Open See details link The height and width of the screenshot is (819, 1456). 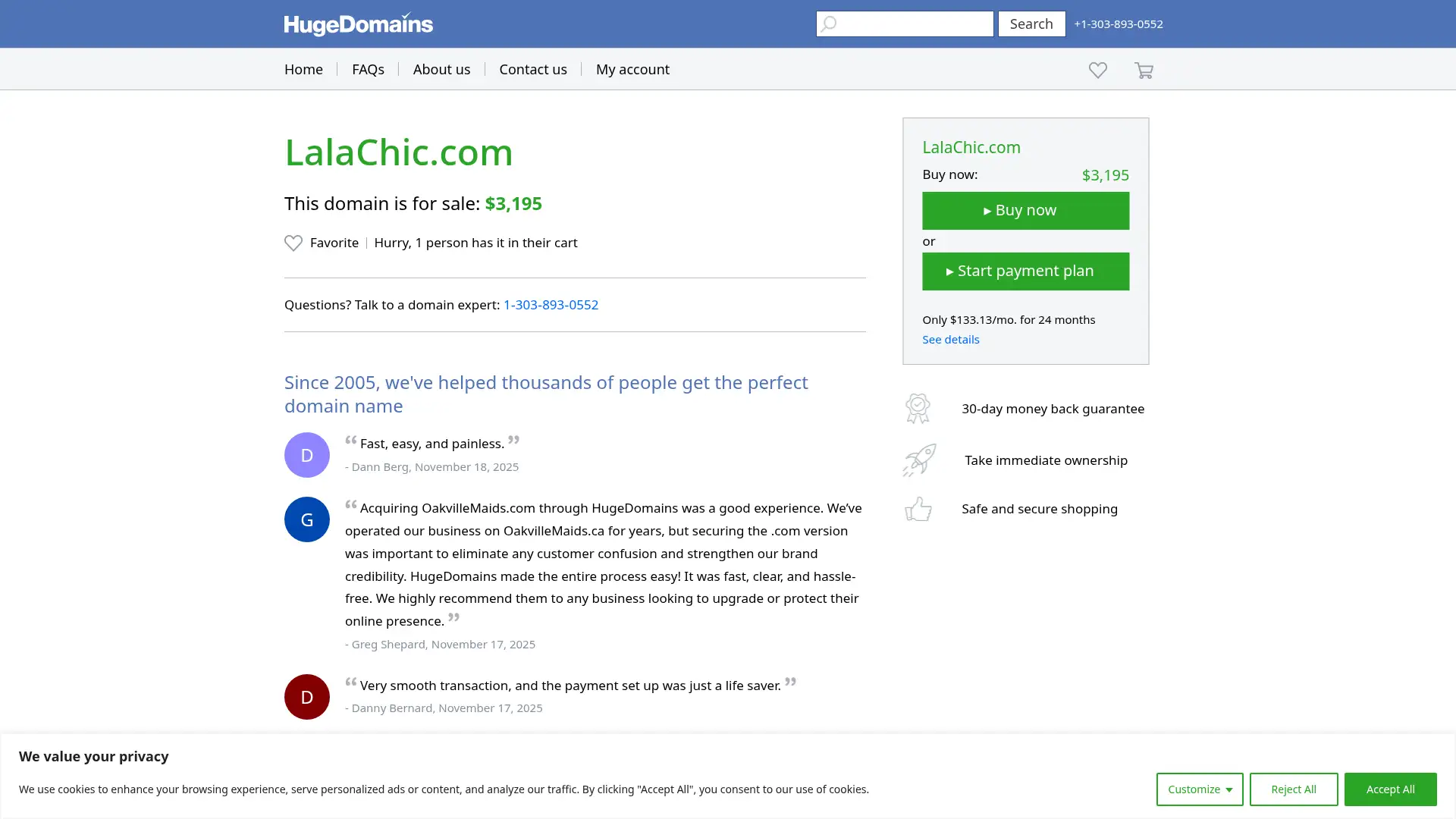[x=950, y=339]
